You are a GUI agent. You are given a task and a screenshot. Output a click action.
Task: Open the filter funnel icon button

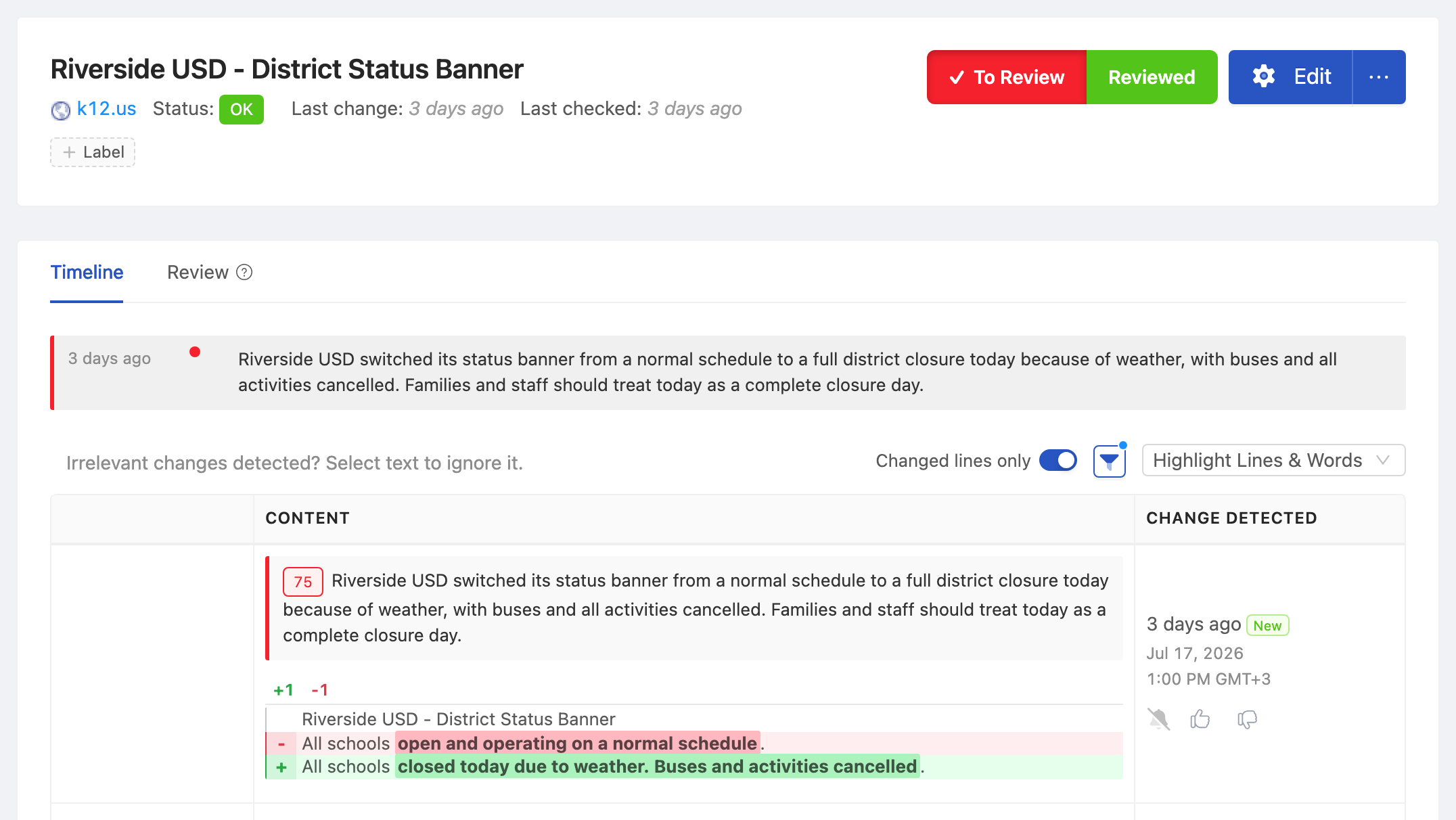[x=1110, y=461]
